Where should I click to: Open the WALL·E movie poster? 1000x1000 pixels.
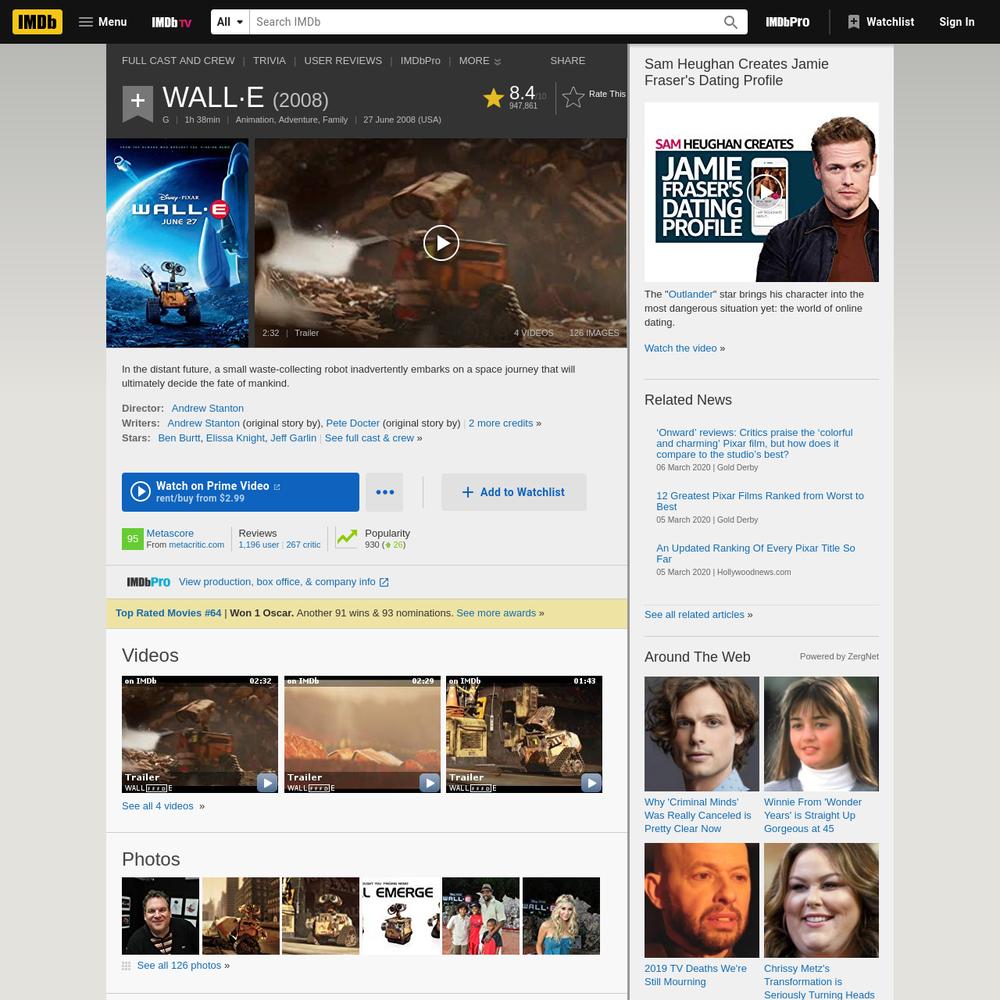click(x=177, y=243)
